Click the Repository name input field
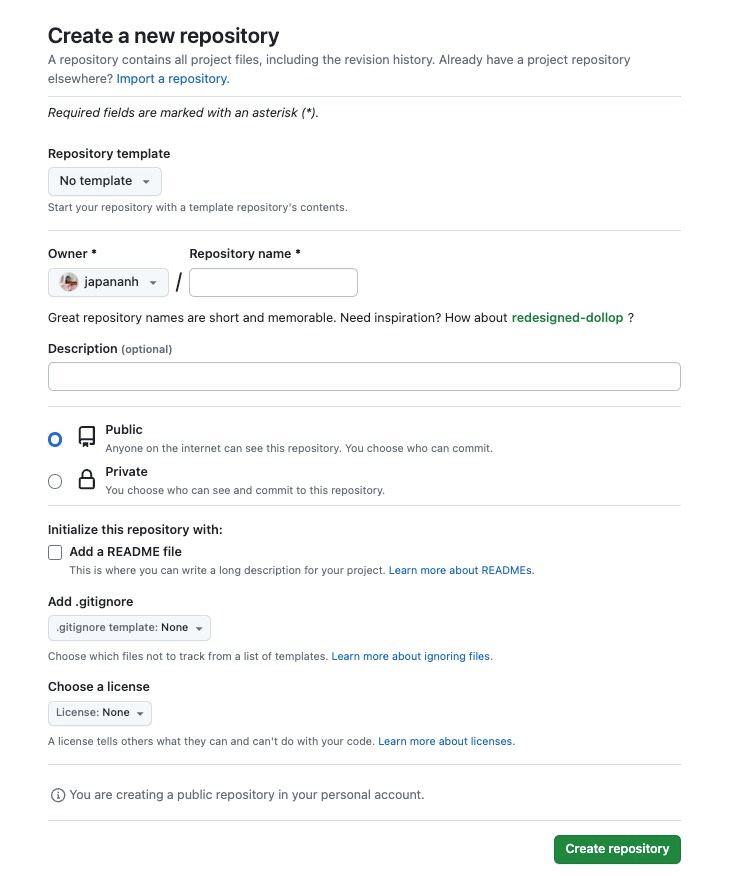This screenshot has width=733, height=876. pyautogui.click(x=273, y=282)
